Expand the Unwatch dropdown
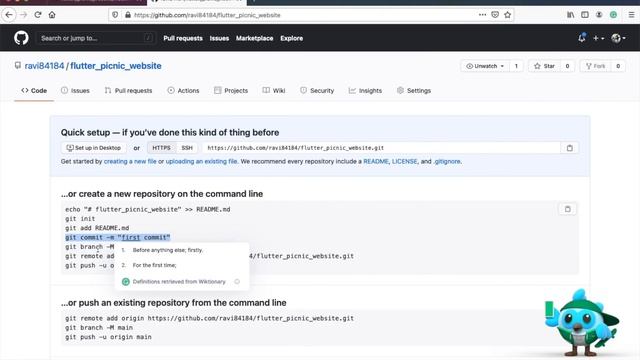 [x=485, y=66]
